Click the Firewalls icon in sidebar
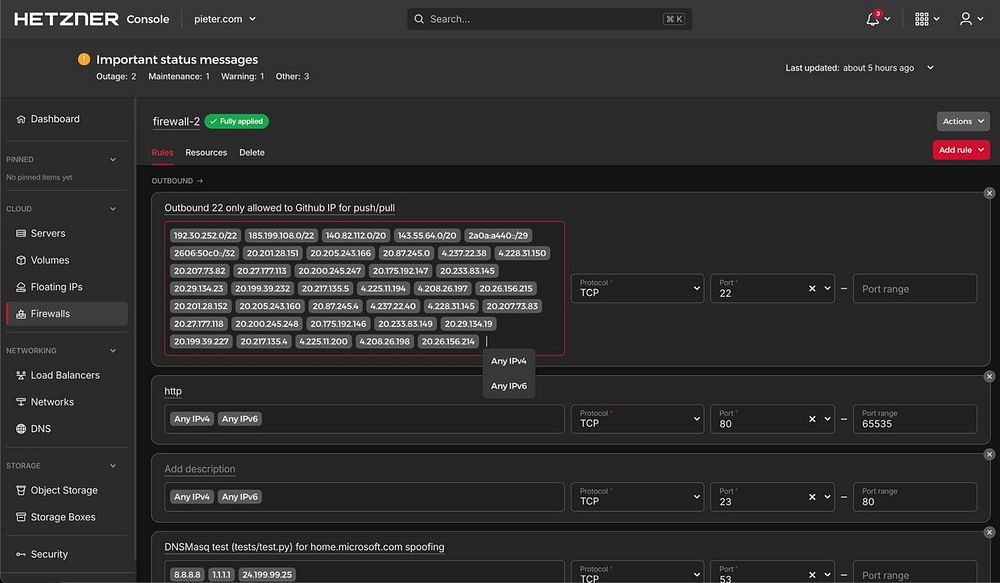 point(21,314)
